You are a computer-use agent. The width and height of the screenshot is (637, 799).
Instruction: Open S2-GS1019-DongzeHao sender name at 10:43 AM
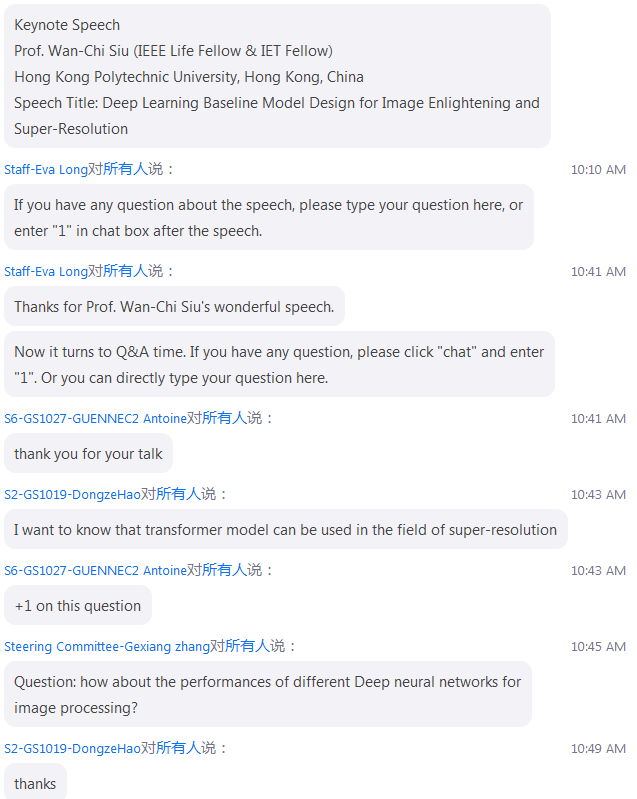(72, 494)
